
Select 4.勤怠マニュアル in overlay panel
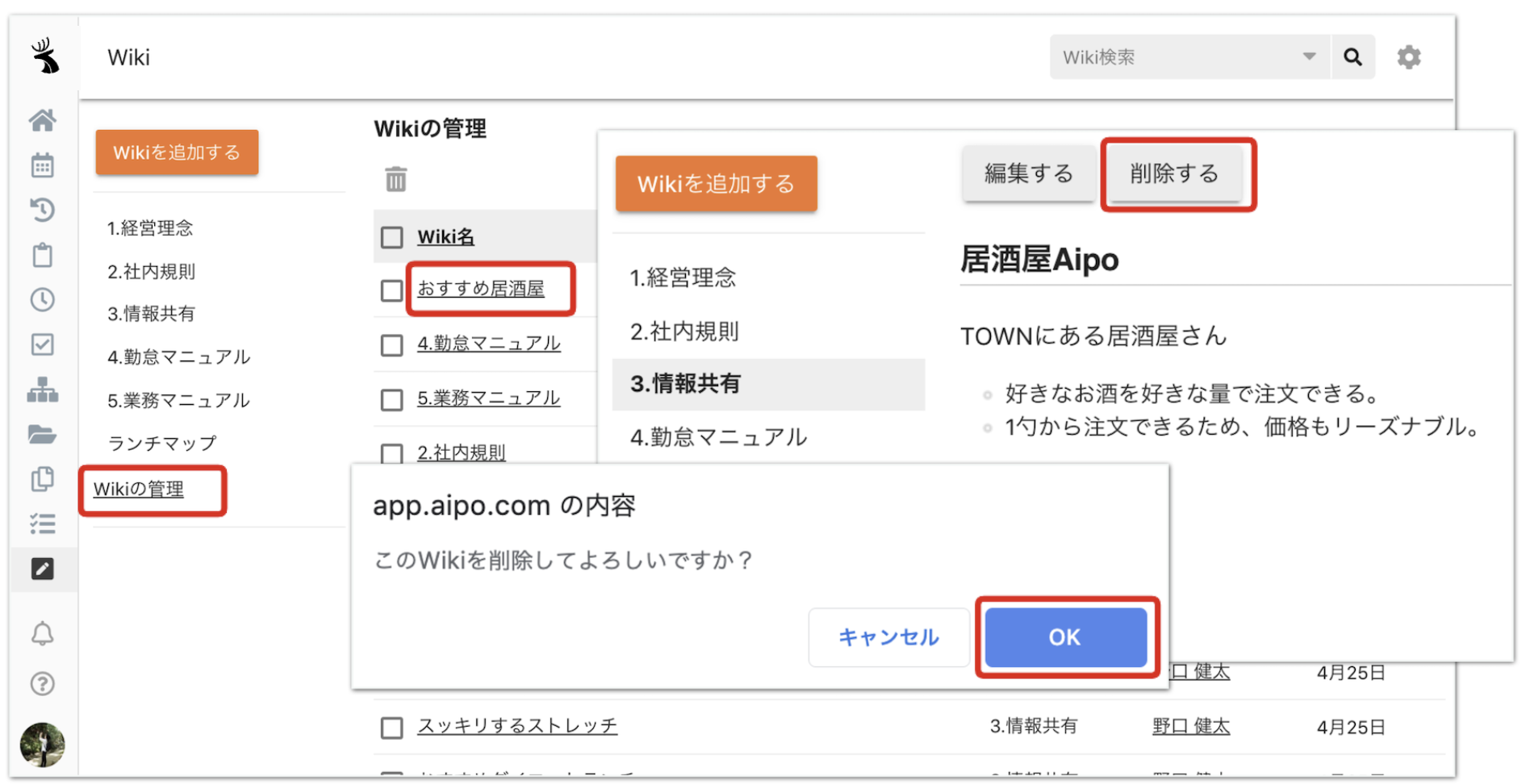click(x=718, y=437)
